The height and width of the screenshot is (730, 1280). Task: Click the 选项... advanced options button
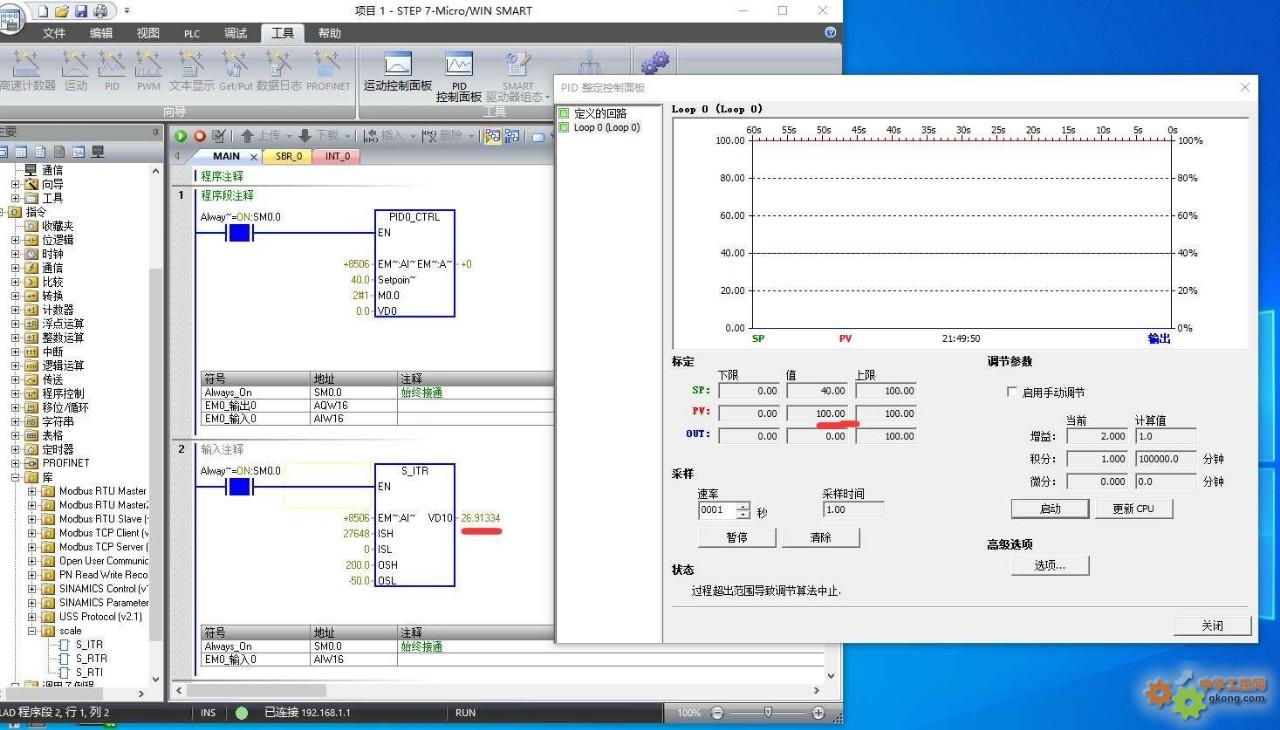1050,565
